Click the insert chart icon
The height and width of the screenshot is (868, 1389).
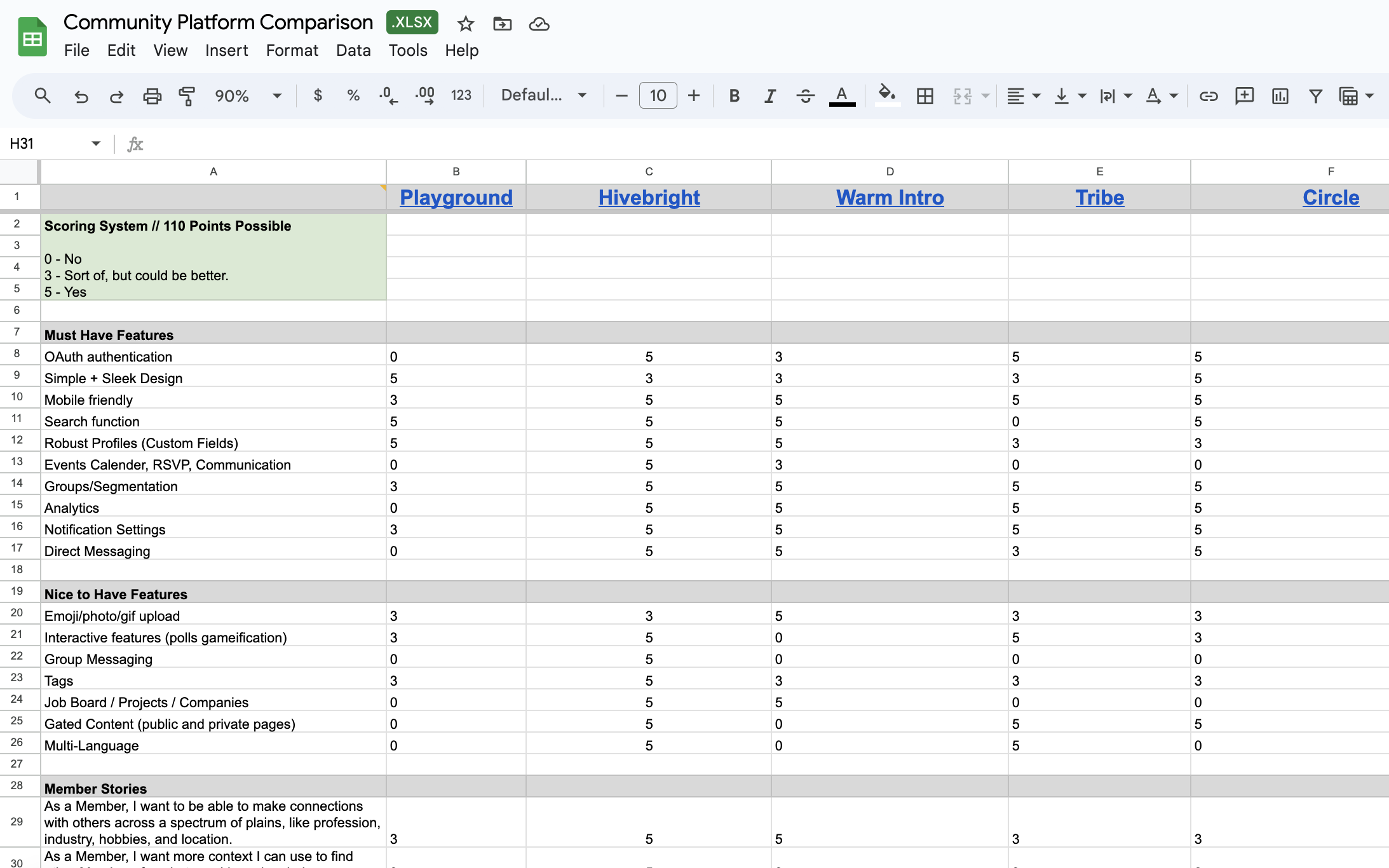pos(1280,96)
